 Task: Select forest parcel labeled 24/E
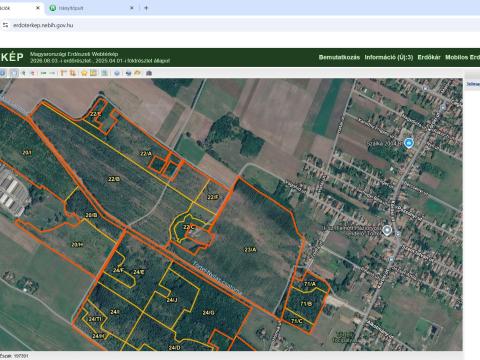click(139, 272)
